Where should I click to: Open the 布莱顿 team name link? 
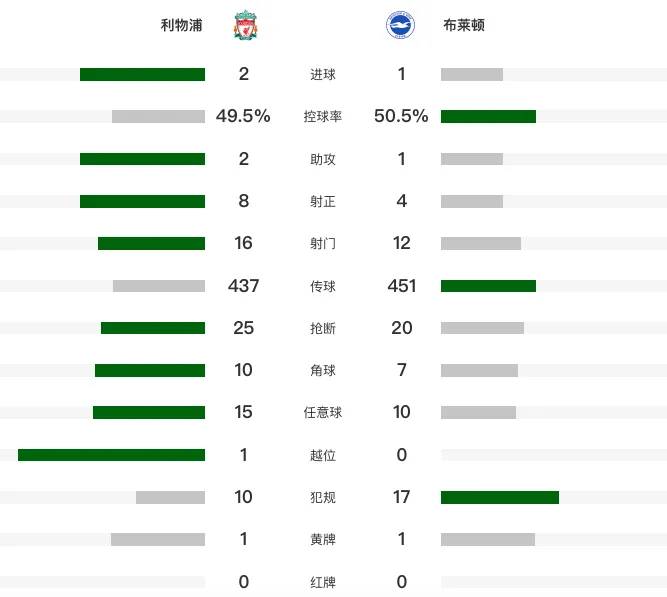pyautogui.click(x=464, y=25)
